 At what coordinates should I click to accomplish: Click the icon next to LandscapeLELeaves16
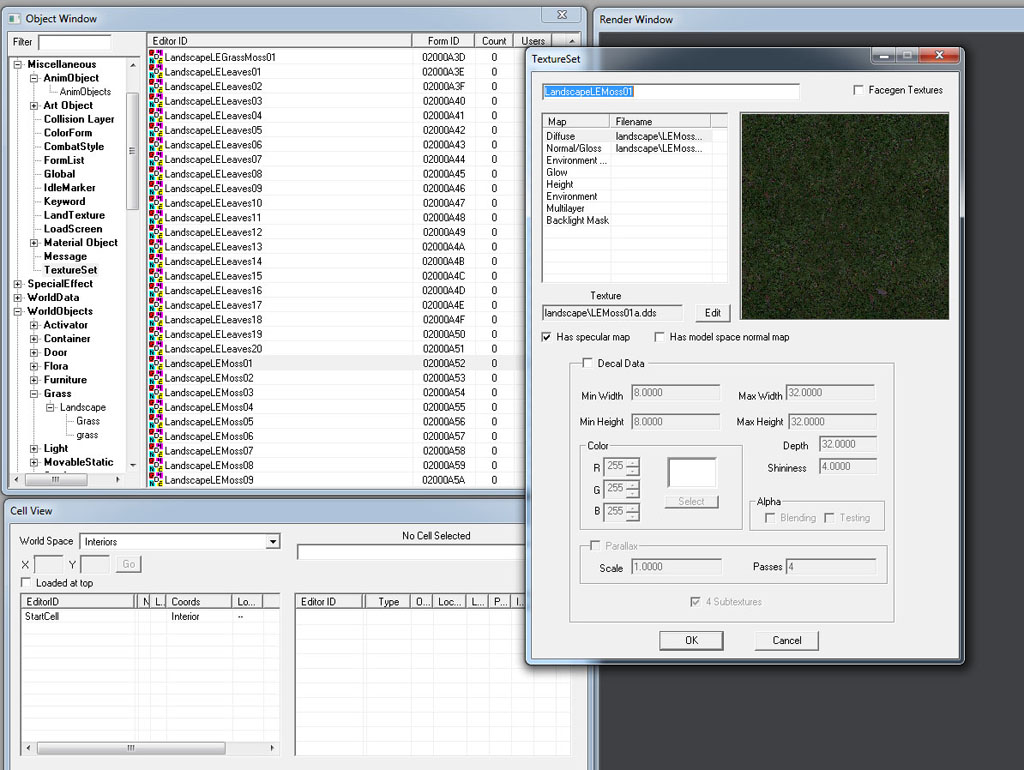[156, 291]
